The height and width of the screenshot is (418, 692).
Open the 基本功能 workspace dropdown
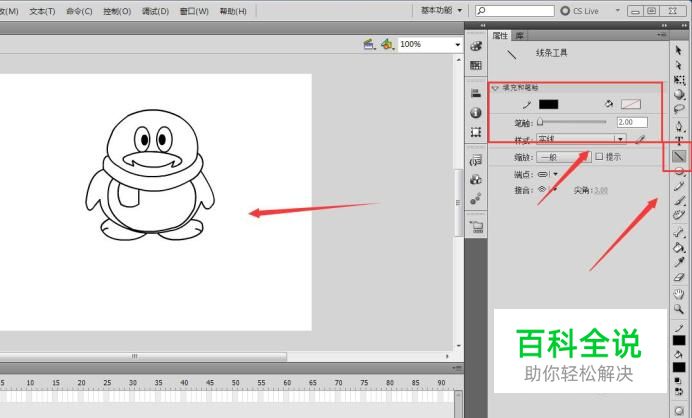click(x=441, y=11)
